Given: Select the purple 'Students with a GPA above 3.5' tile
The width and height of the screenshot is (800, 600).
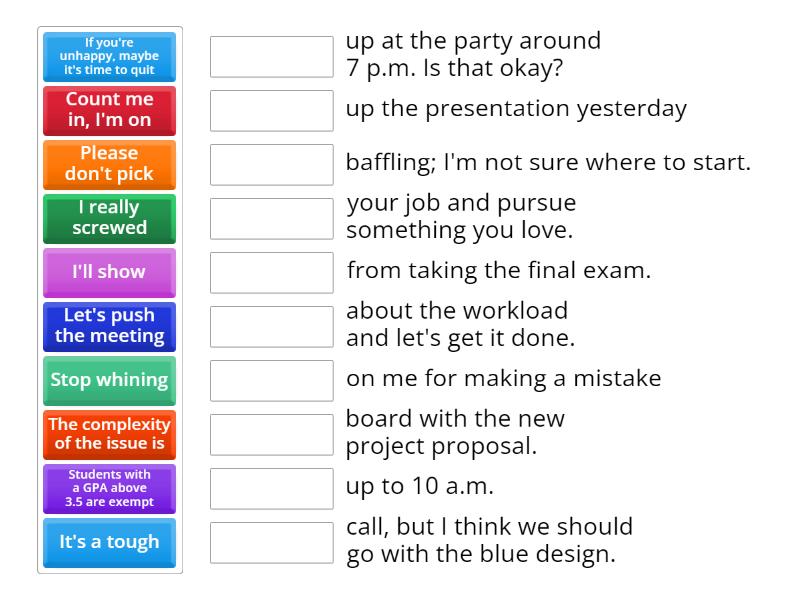Looking at the screenshot, I should (109, 489).
